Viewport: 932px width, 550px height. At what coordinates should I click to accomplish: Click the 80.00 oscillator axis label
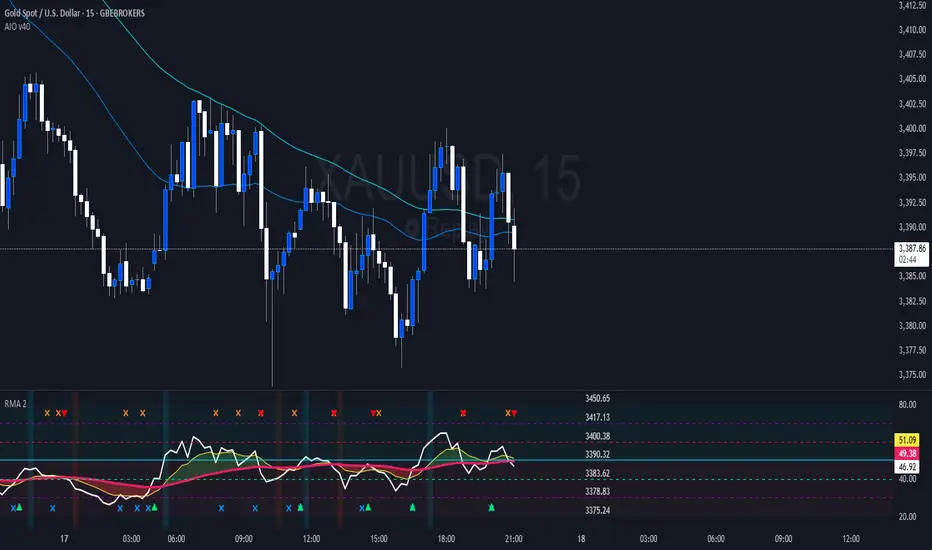coord(907,405)
